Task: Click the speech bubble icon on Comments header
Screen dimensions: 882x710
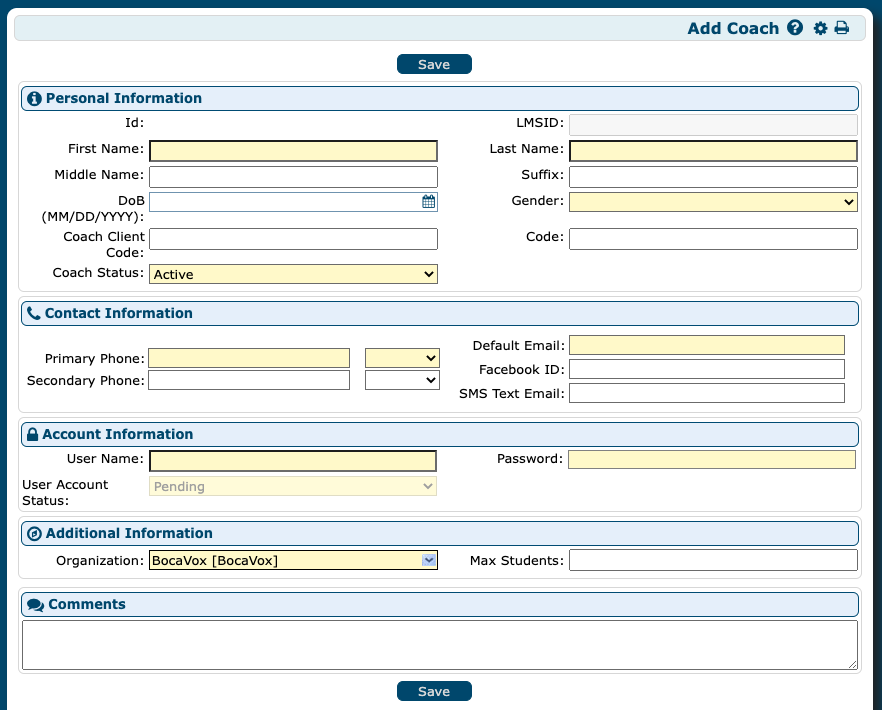Action: (x=34, y=604)
